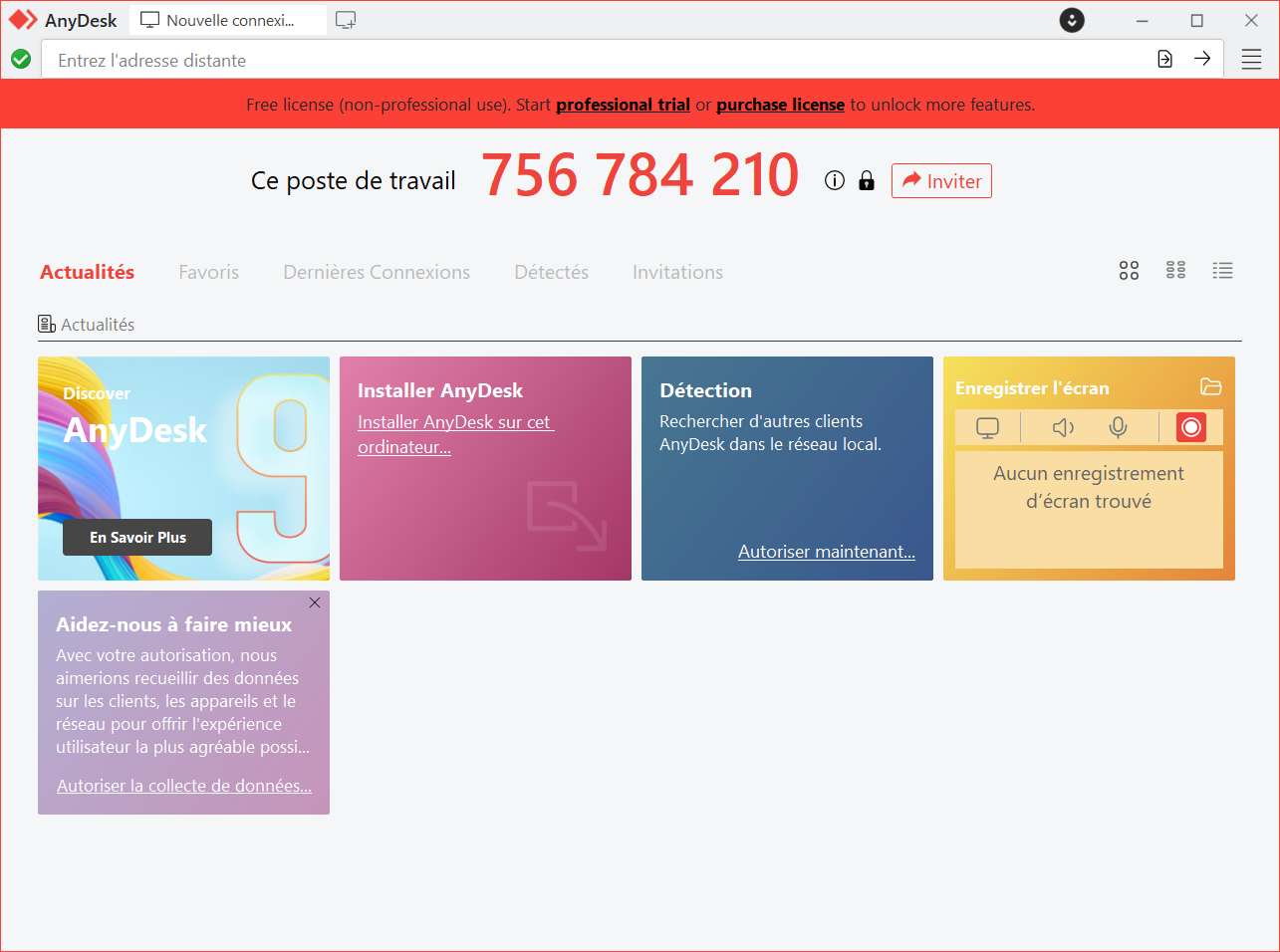Select the Nouvelle connexion tab

(x=227, y=20)
